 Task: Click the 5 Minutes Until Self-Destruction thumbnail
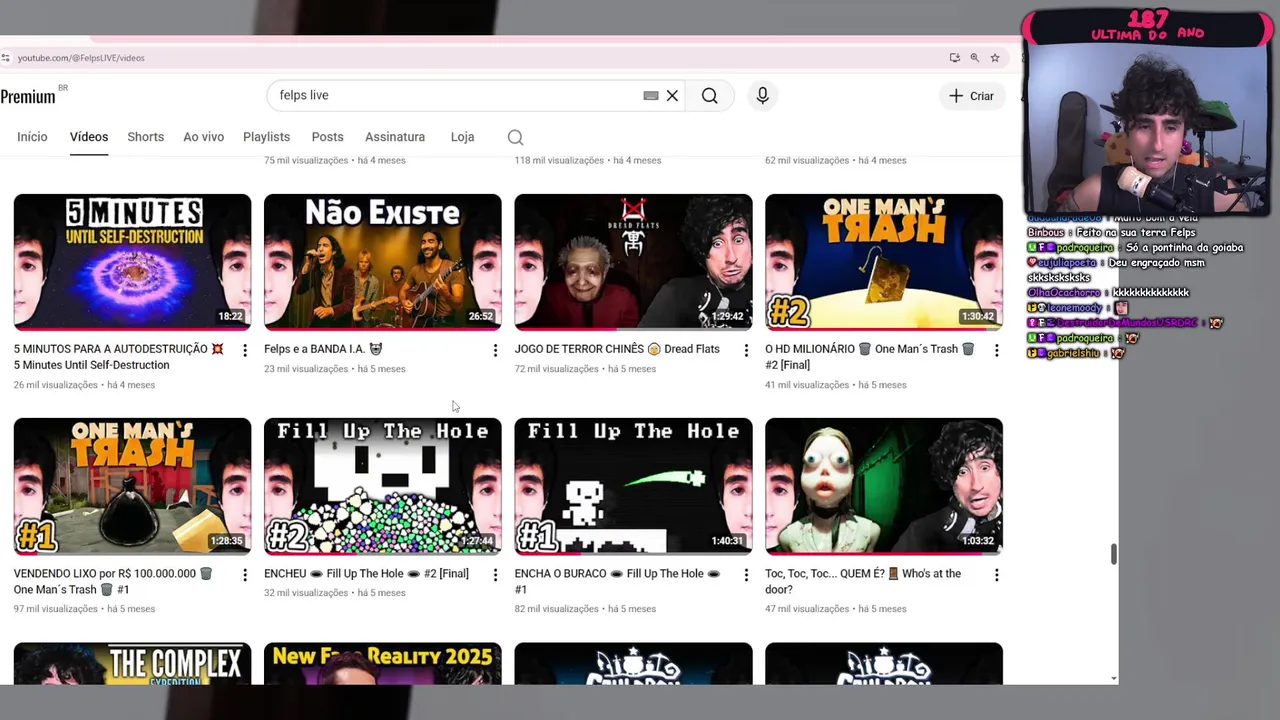click(132, 261)
